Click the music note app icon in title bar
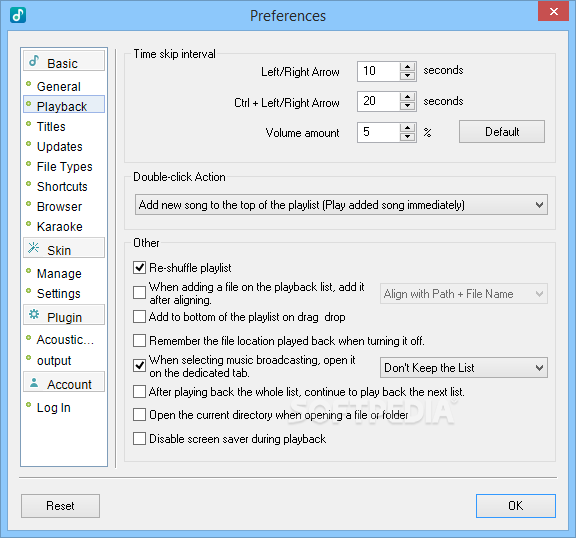The image size is (576, 538). pyautogui.click(x=18, y=15)
